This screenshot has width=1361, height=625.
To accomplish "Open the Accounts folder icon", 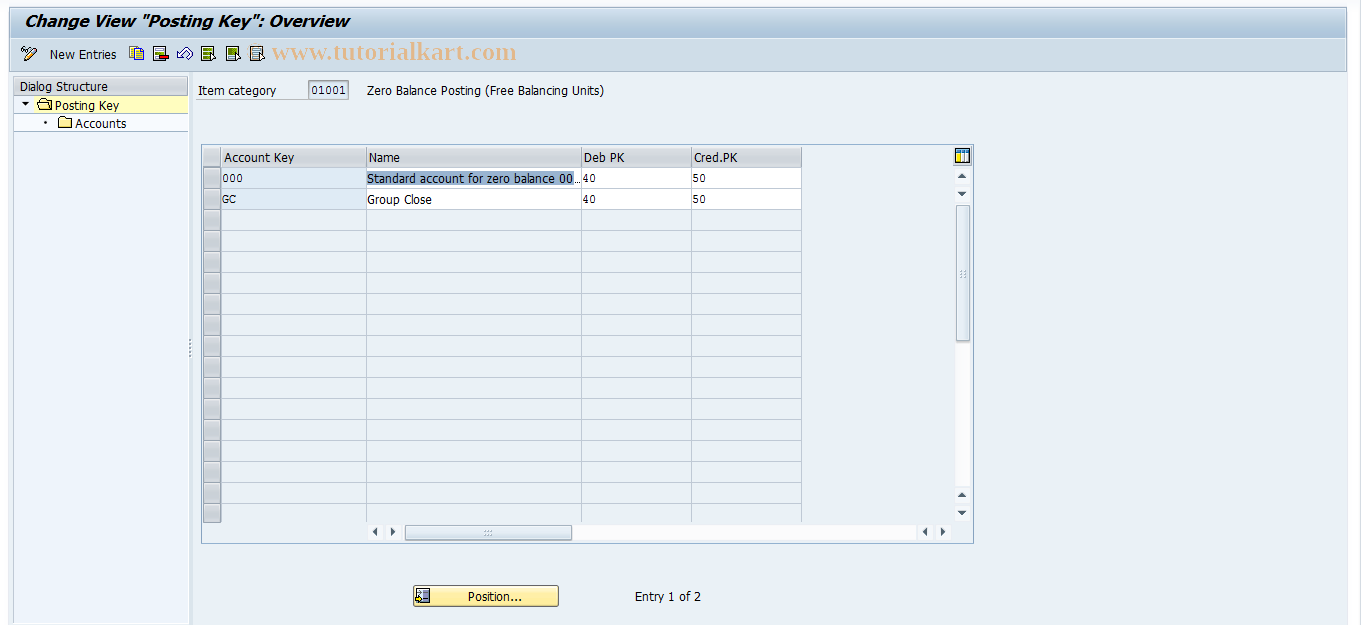I will [x=65, y=123].
